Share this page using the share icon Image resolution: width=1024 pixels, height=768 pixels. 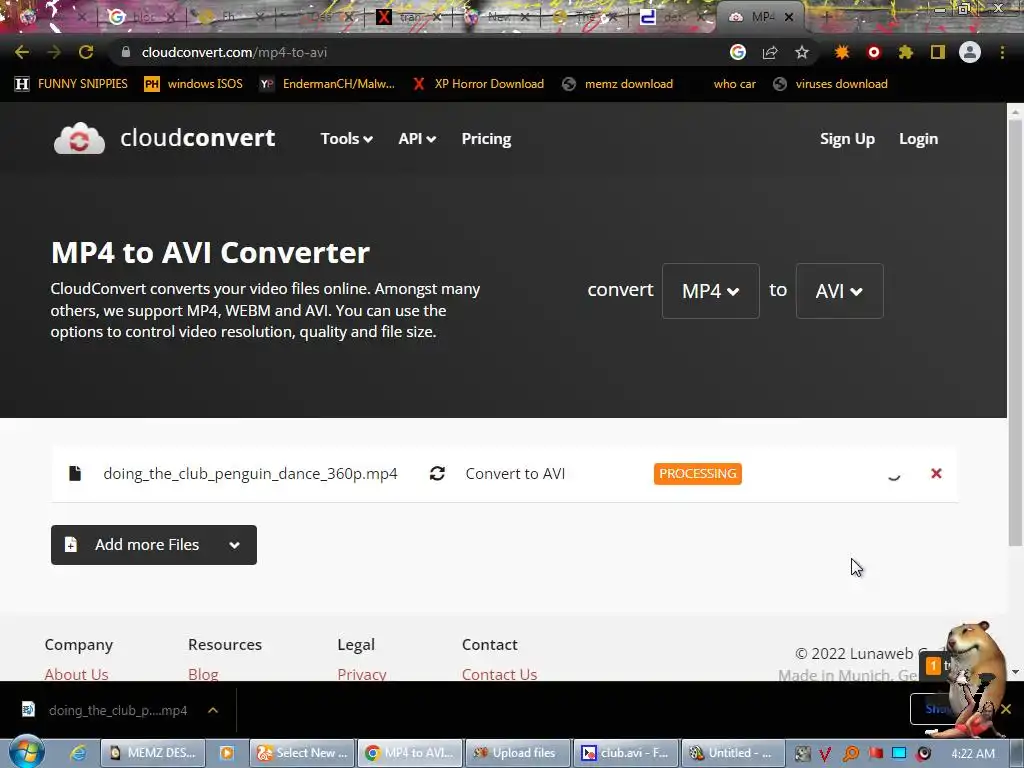[770, 52]
